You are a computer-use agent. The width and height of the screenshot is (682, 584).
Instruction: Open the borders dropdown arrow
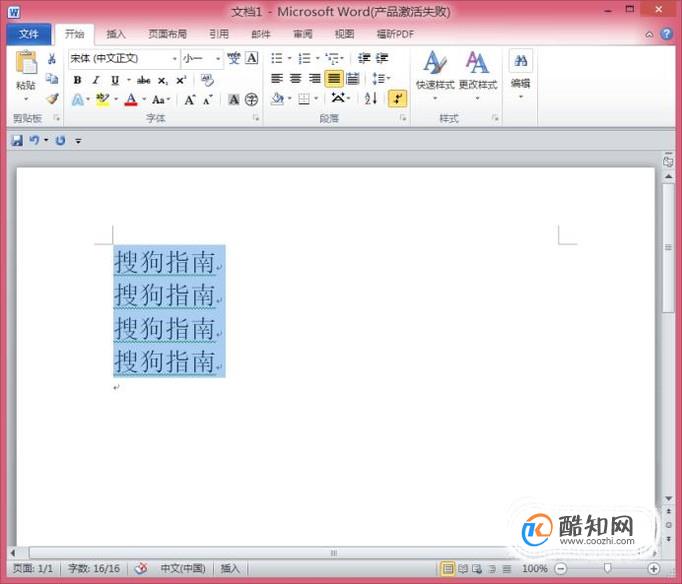coord(316,99)
